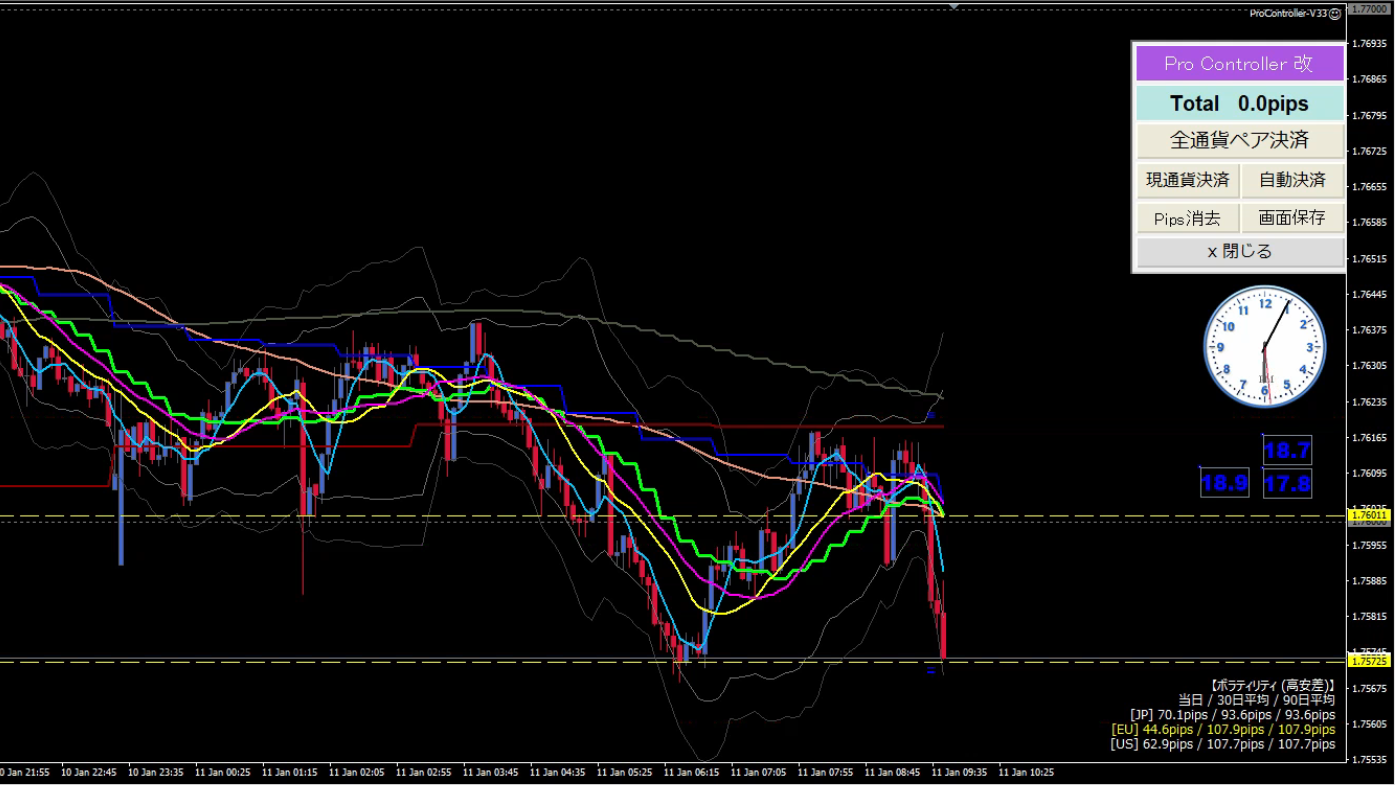Click the 1.75605 price scale label
1395x785 pixels.
pyautogui.click(x=1368, y=724)
